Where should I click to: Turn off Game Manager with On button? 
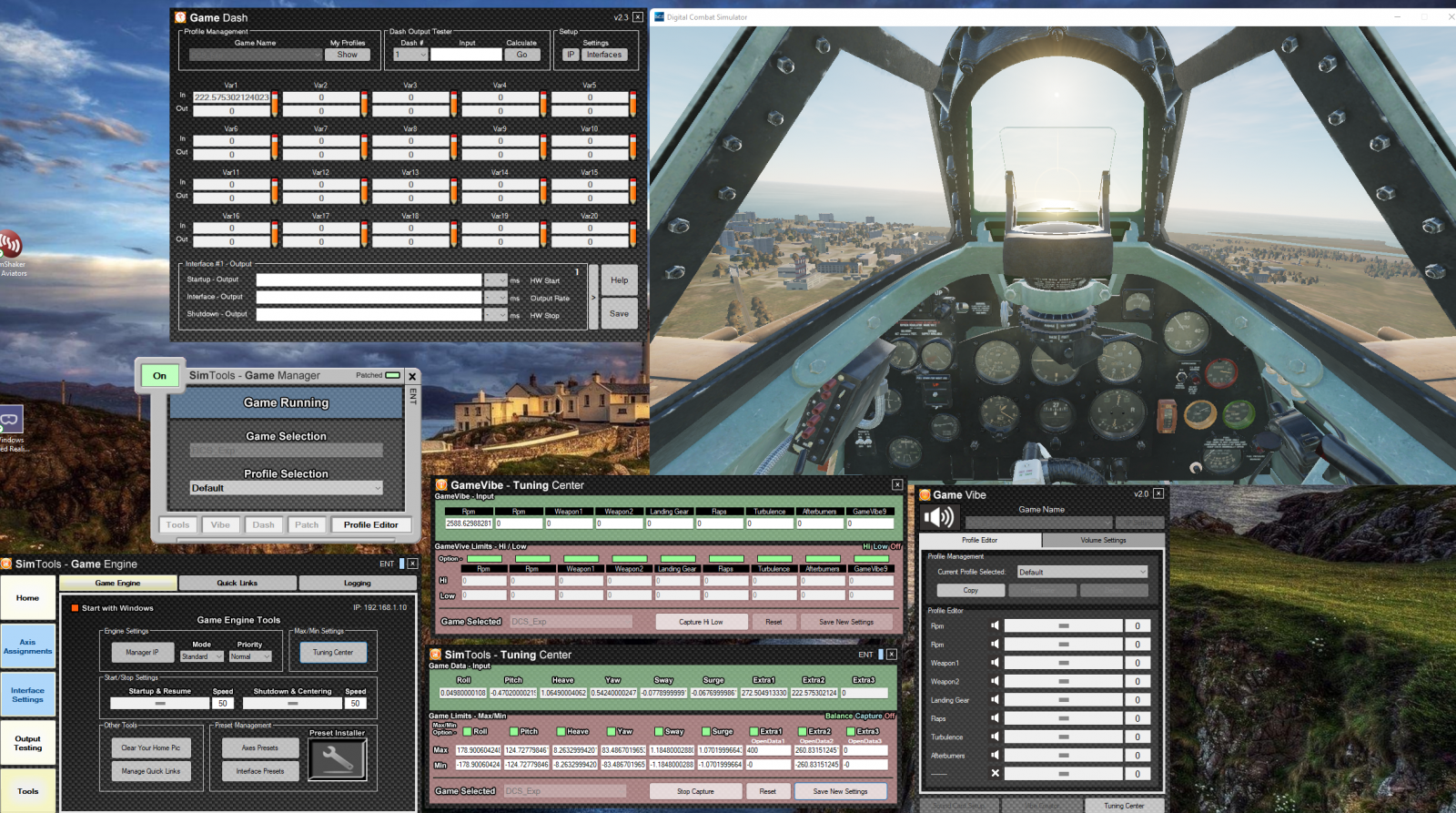(x=160, y=375)
